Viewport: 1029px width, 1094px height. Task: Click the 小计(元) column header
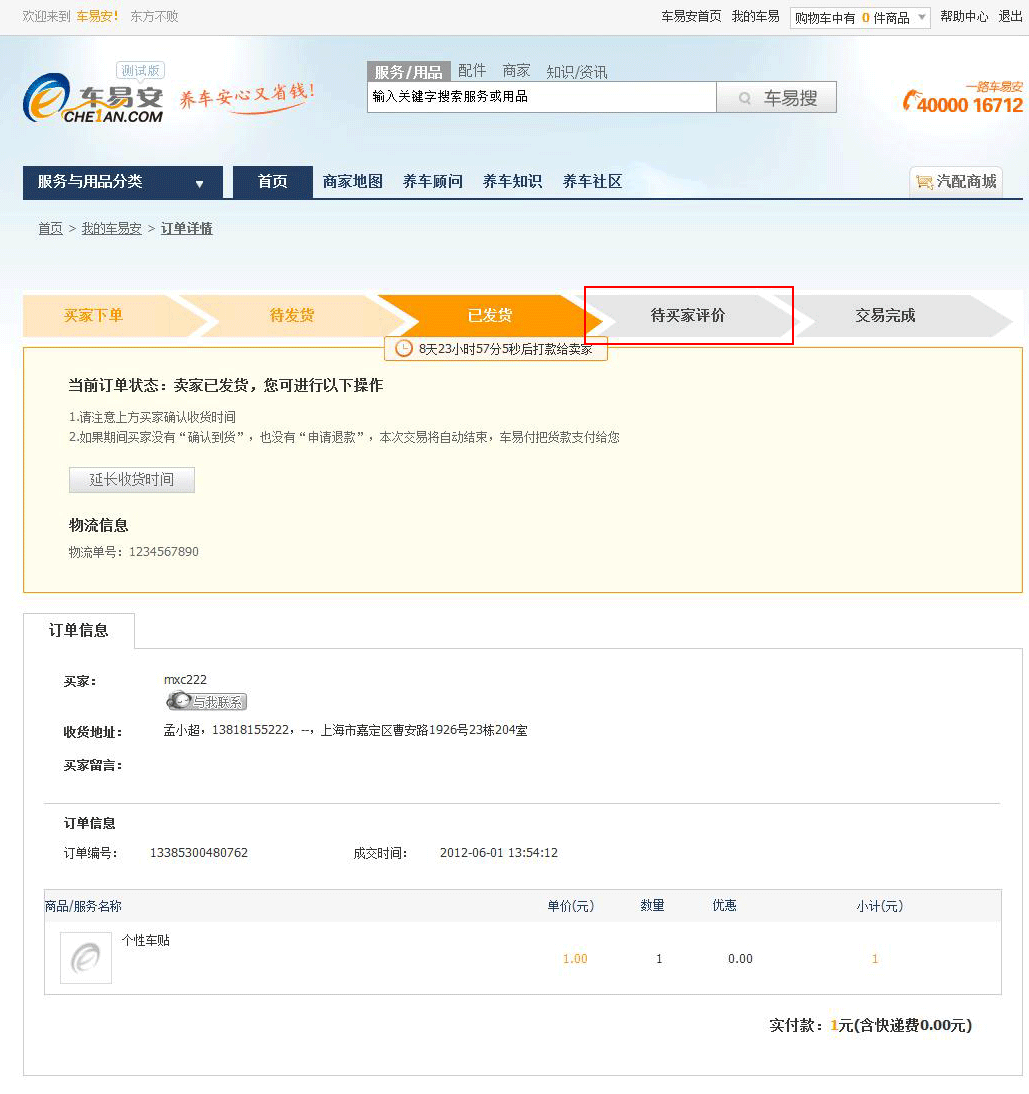880,906
